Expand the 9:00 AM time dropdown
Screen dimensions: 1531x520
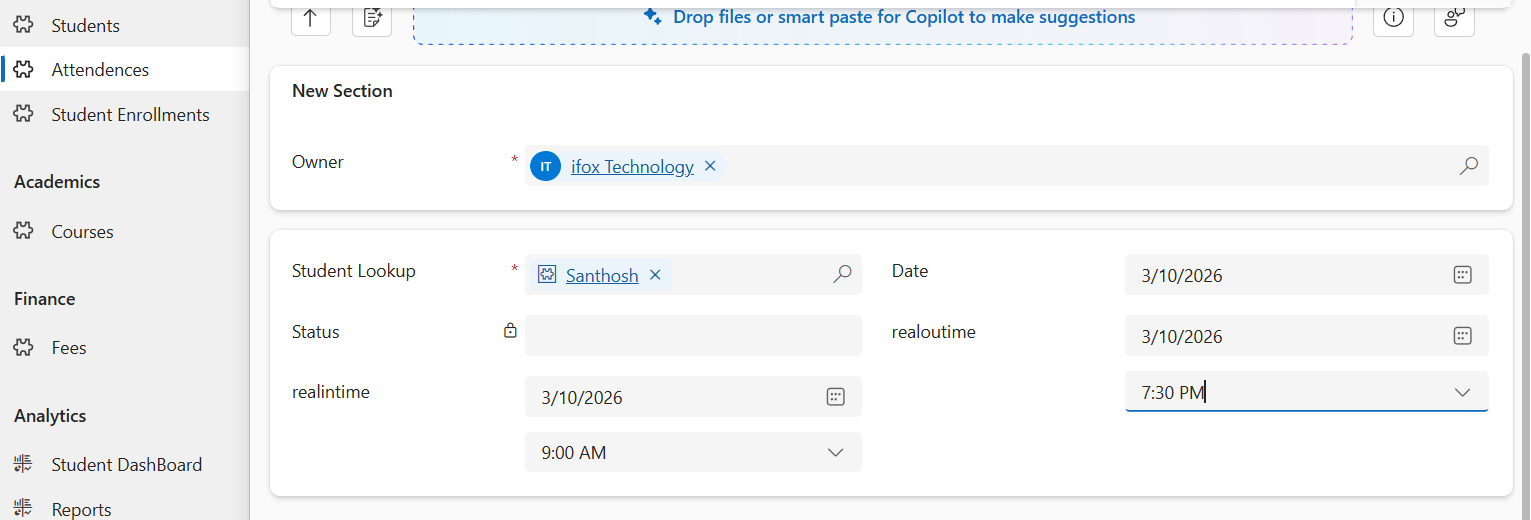(x=836, y=453)
